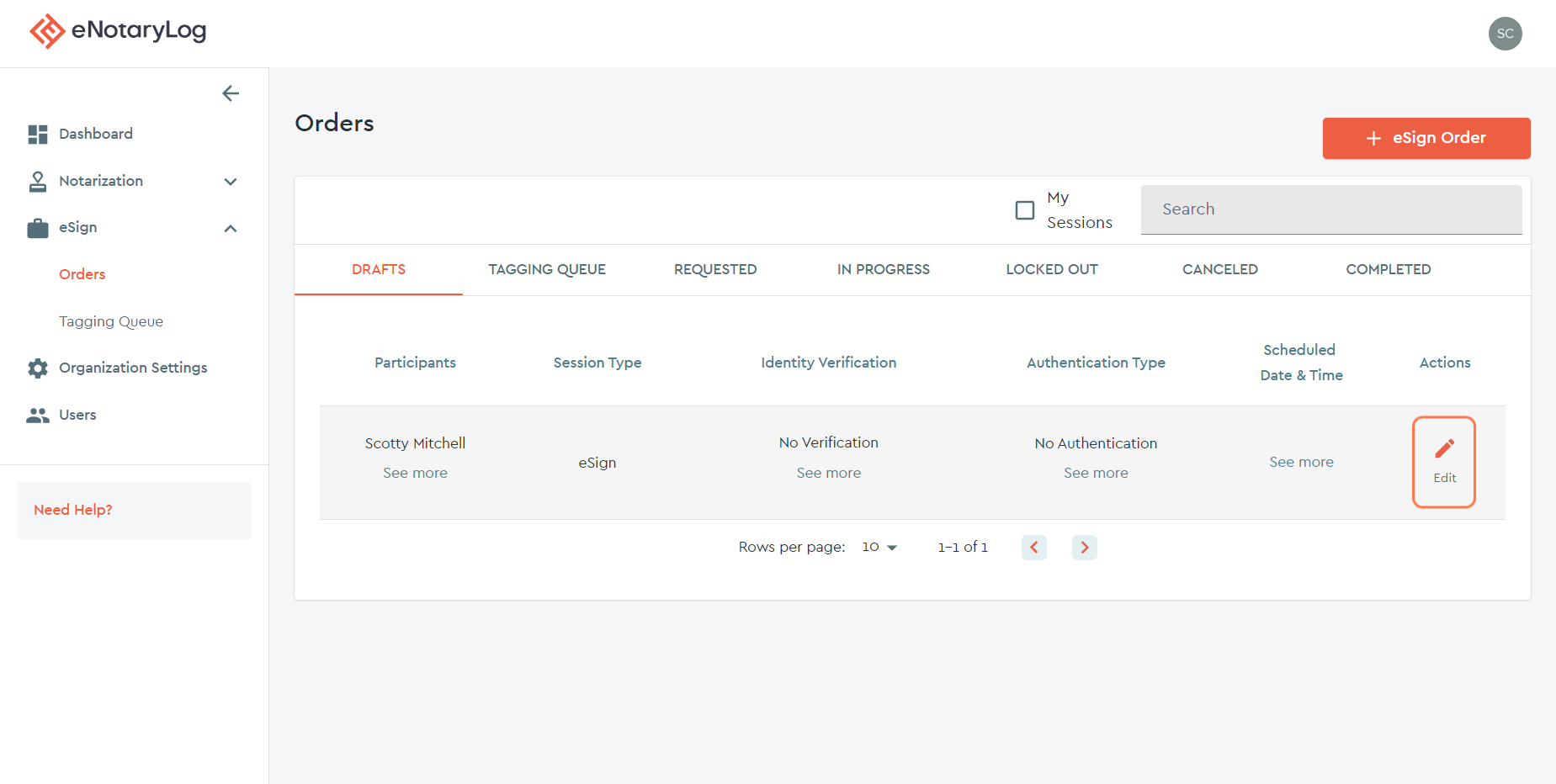
Task: Open rows per page dropdown
Action: (879, 547)
